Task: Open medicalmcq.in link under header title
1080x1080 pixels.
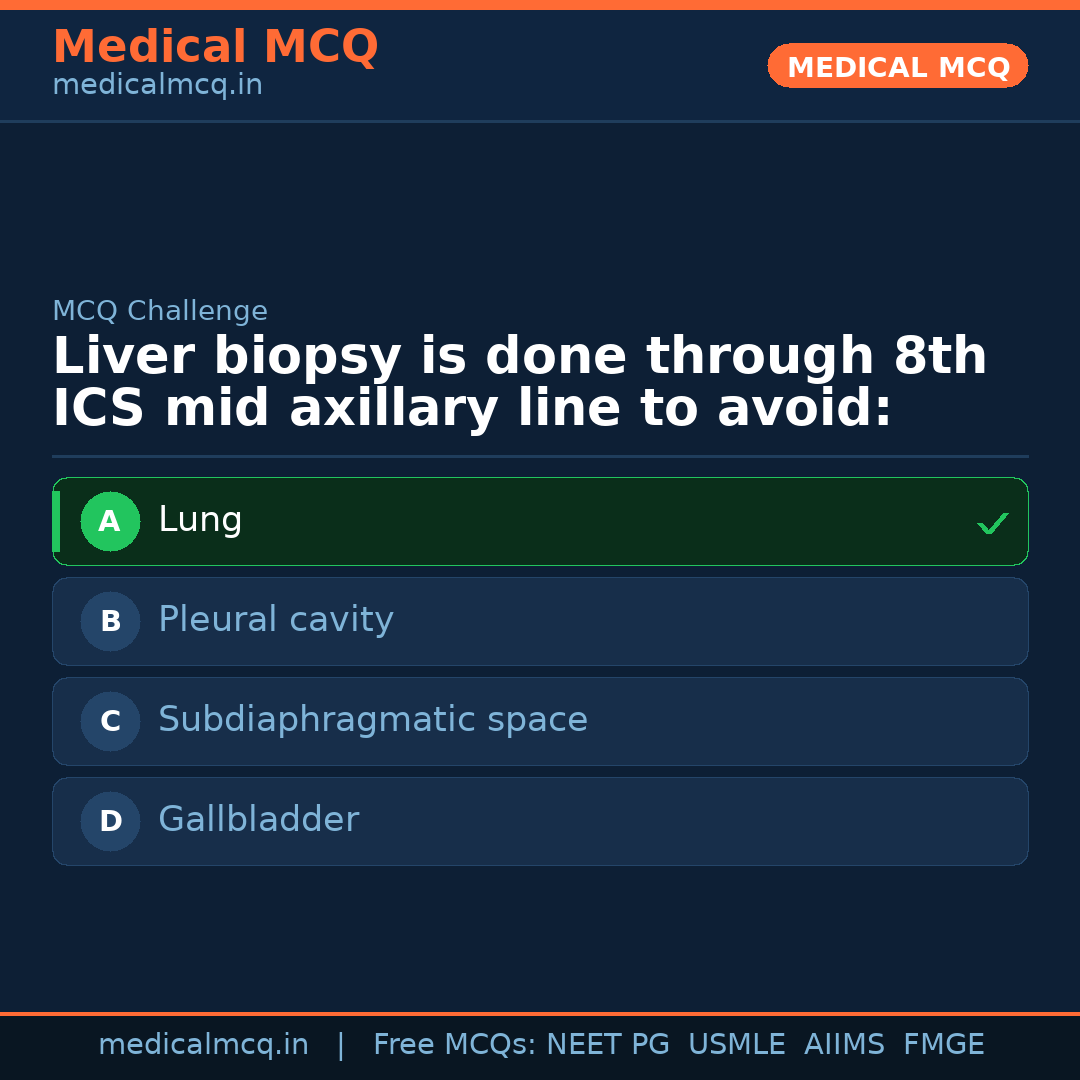Action: point(157,86)
